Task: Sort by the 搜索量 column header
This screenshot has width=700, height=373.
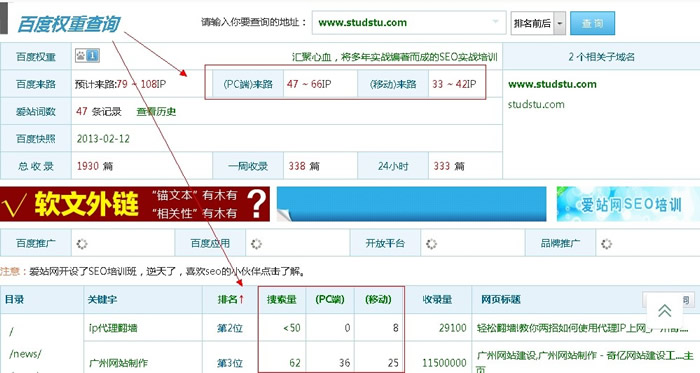Action: tap(282, 299)
